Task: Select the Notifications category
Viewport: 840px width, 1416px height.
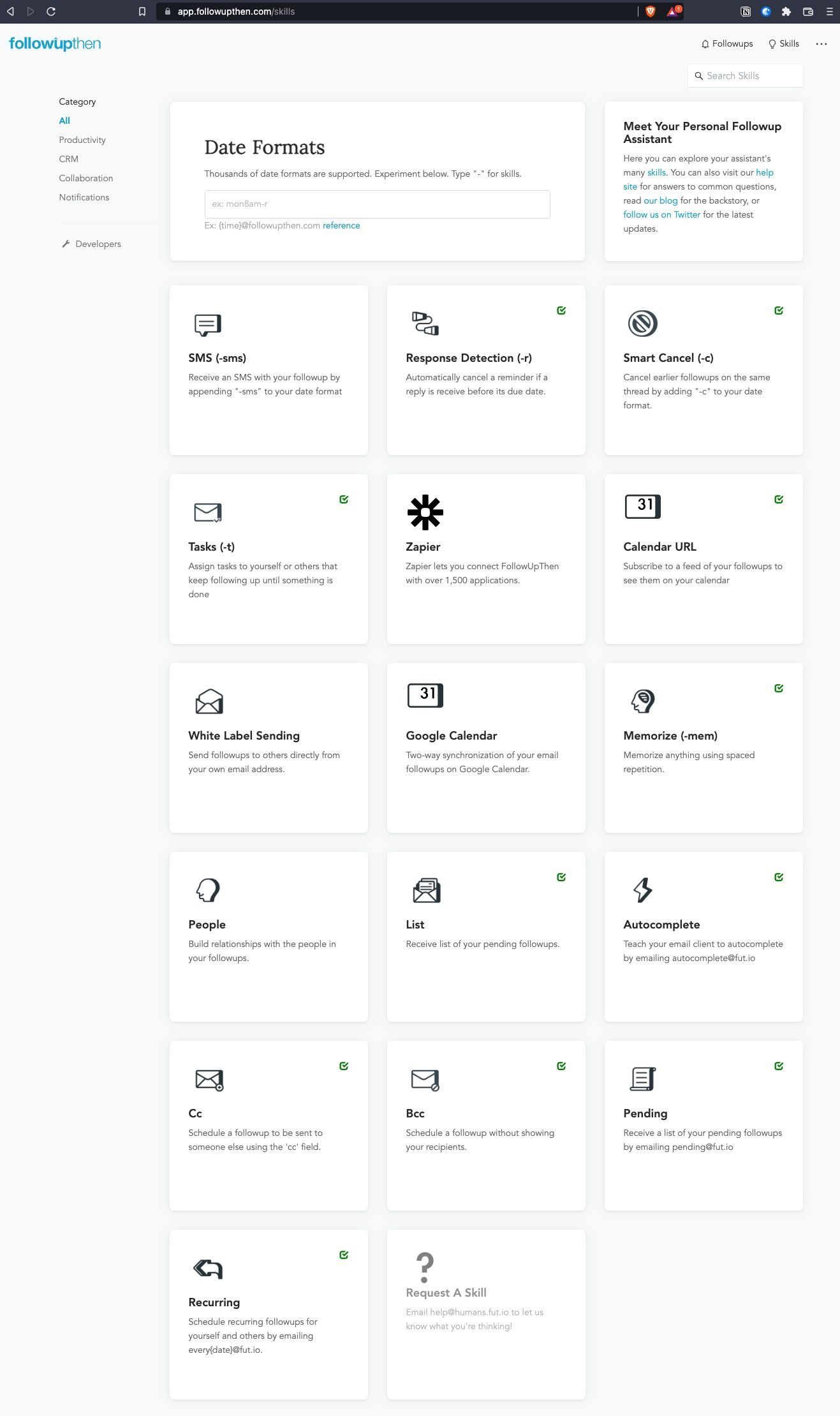Action: point(84,197)
